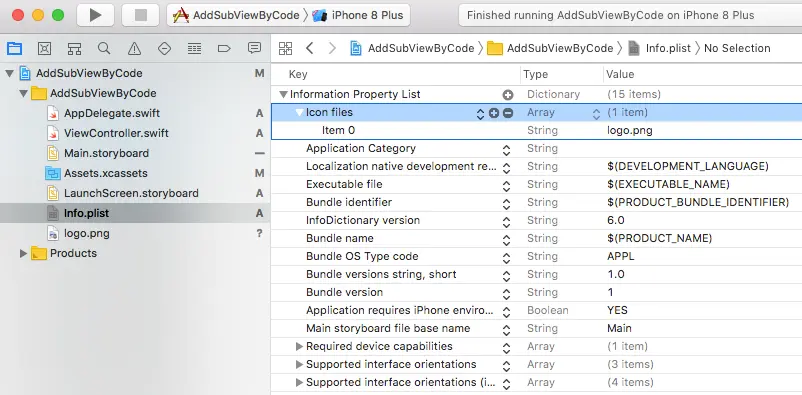Viewport: 802px width, 395px height.
Task: Go back in editor history
Action: [x=309, y=49]
